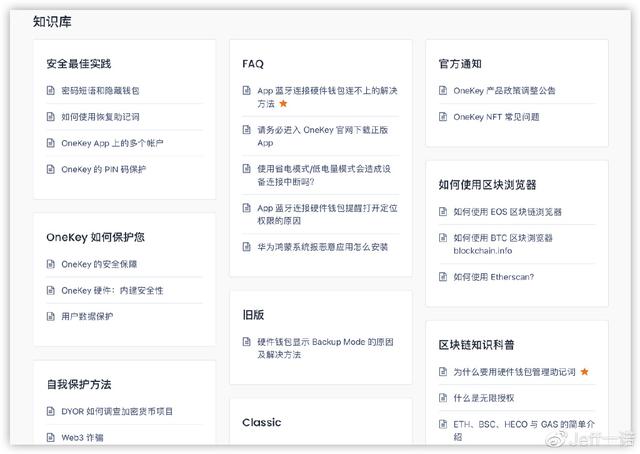Viewport: 640px width, 454px height.
Task: Open OneKey 的 PIN 码保护 article
Action: (x=103, y=169)
